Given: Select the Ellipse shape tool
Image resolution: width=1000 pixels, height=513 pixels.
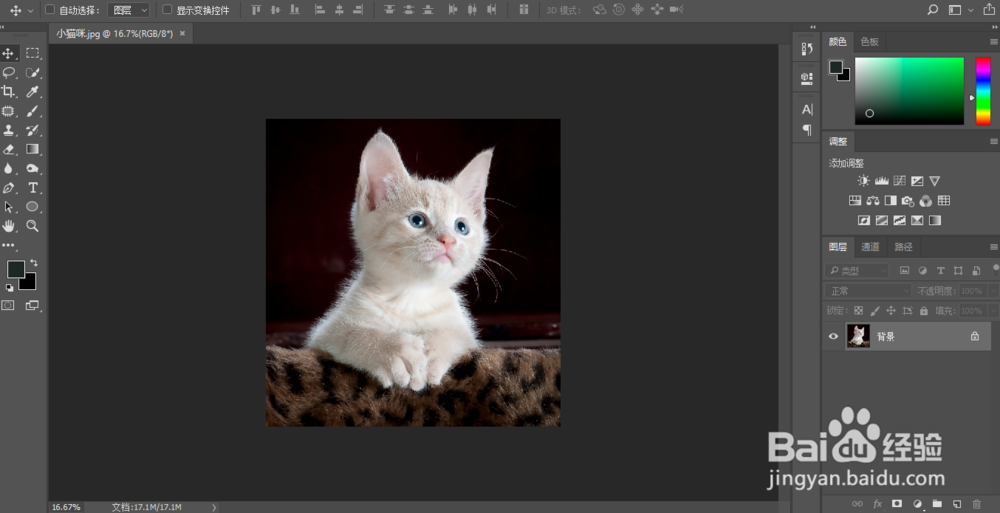Looking at the screenshot, I should [33, 207].
